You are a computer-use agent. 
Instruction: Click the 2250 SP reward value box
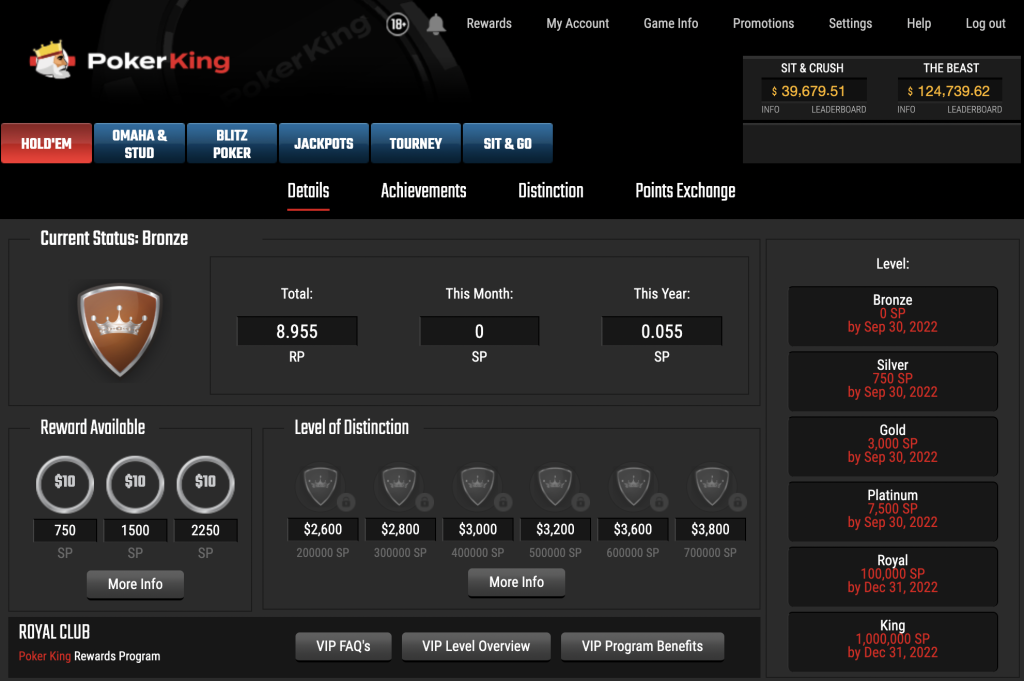[x=205, y=530]
